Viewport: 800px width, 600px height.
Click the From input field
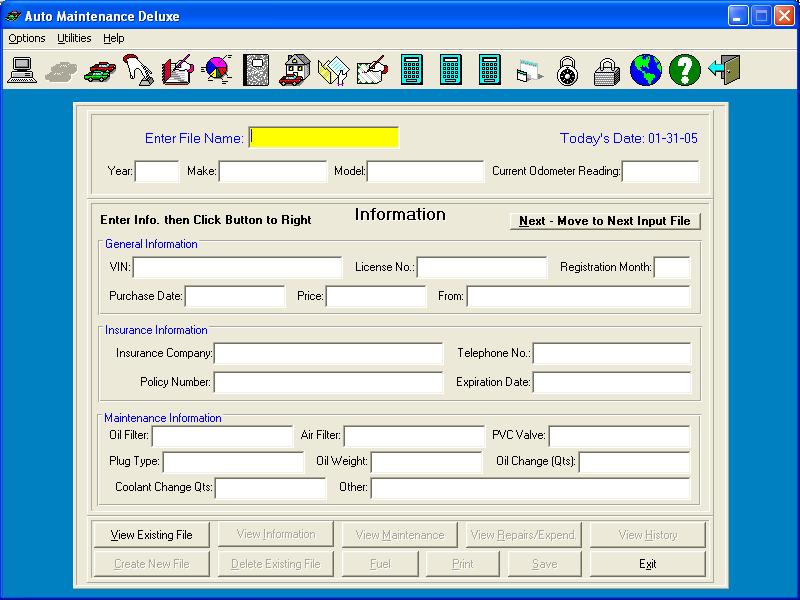(579, 296)
